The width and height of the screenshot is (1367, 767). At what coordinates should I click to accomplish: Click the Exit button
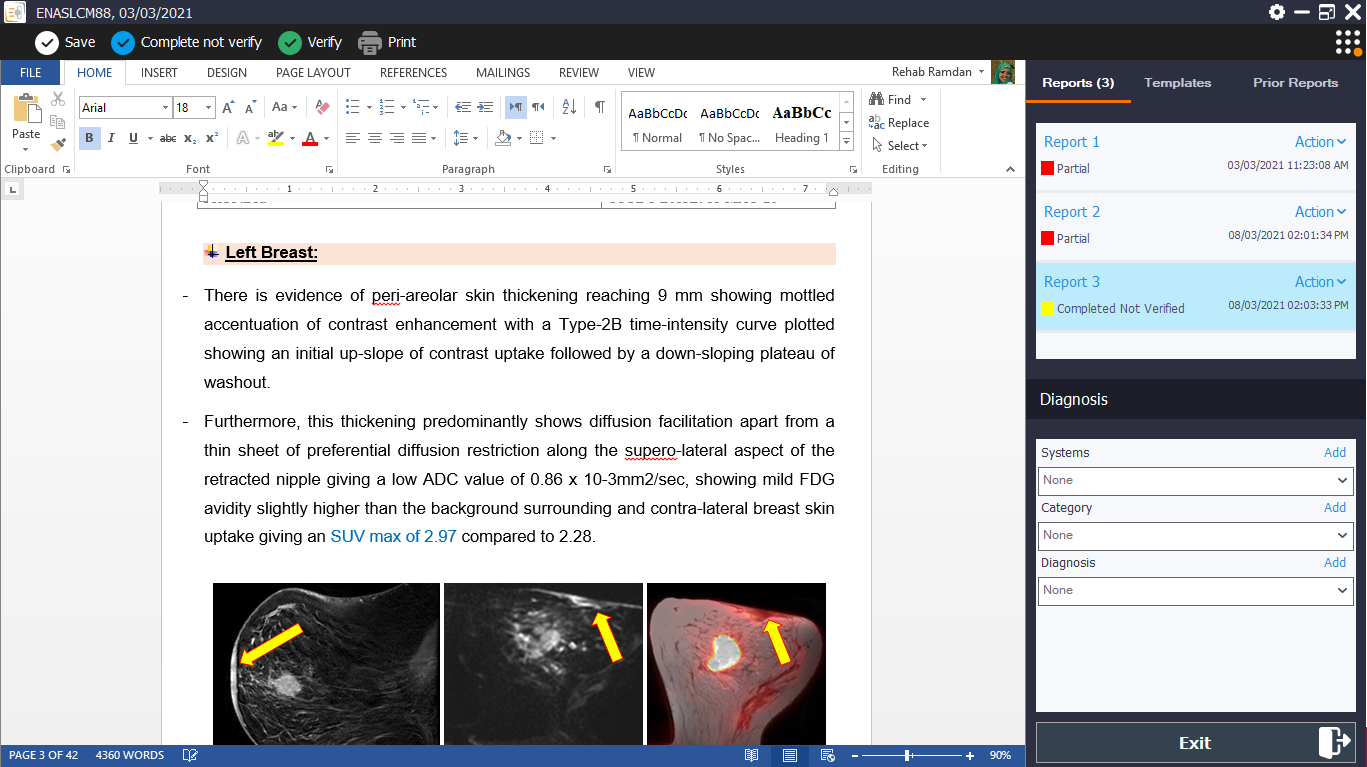point(1195,743)
